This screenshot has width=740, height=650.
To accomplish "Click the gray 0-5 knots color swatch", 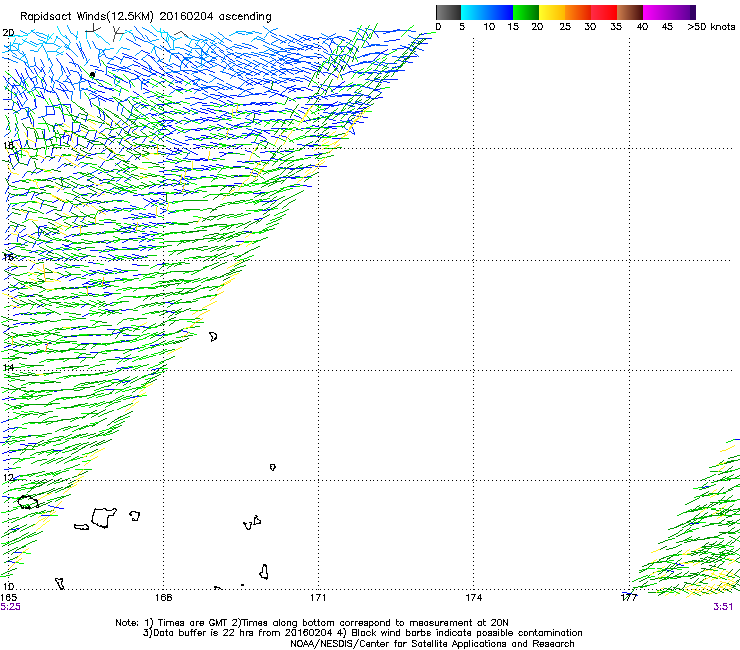I will click(448, 12).
